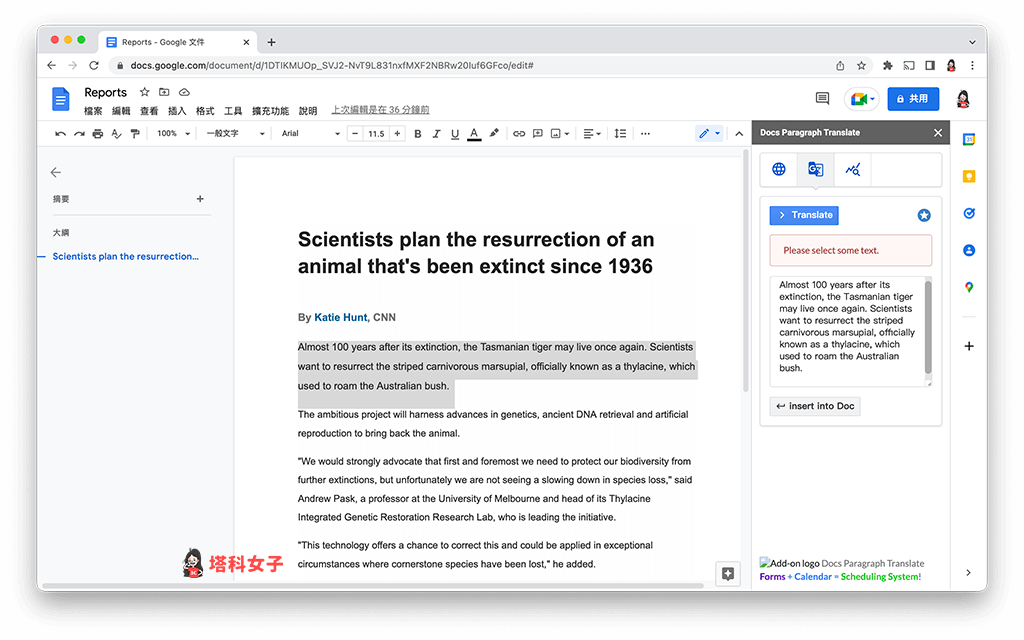This screenshot has width=1024, height=640.
Task: Toggle underline formatting
Action: click(x=455, y=134)
